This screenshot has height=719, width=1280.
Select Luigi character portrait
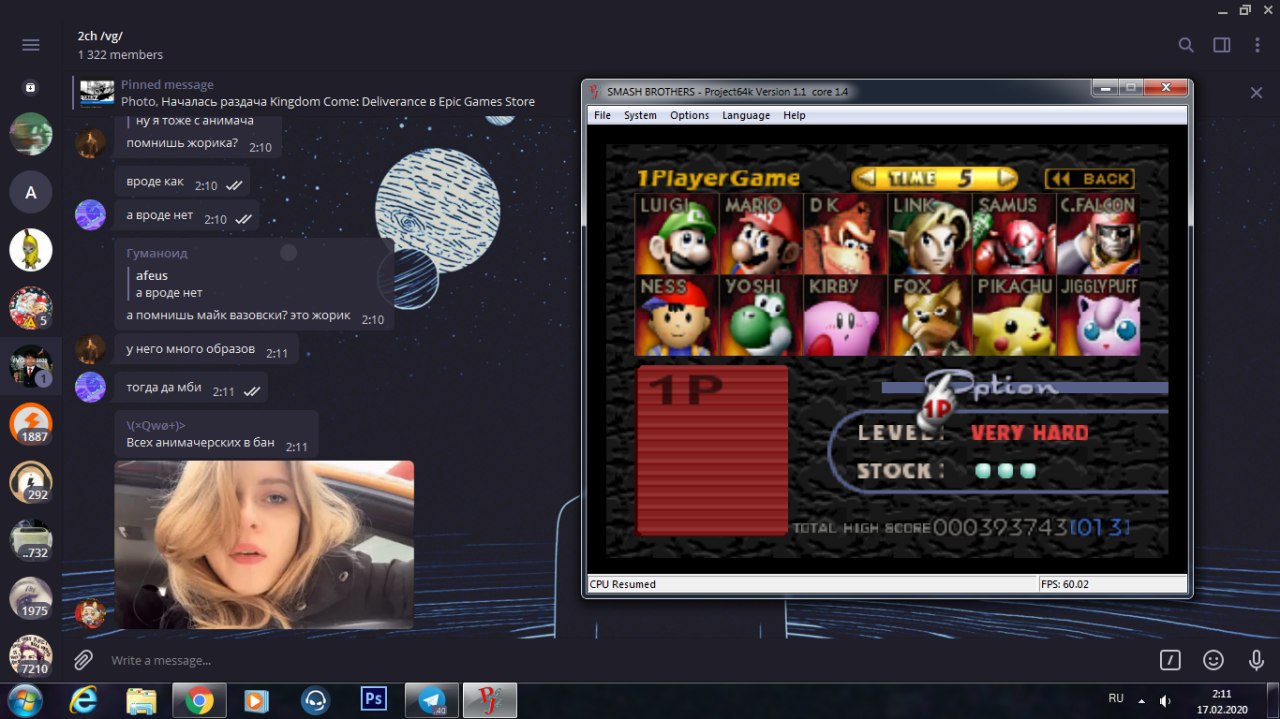tap(676, 233)
